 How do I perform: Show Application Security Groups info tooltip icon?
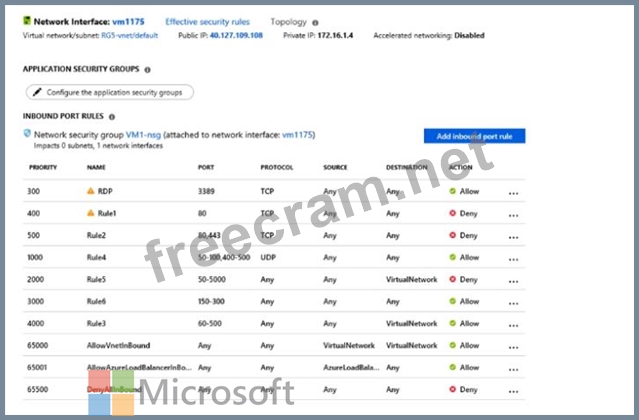pos(148,70)
